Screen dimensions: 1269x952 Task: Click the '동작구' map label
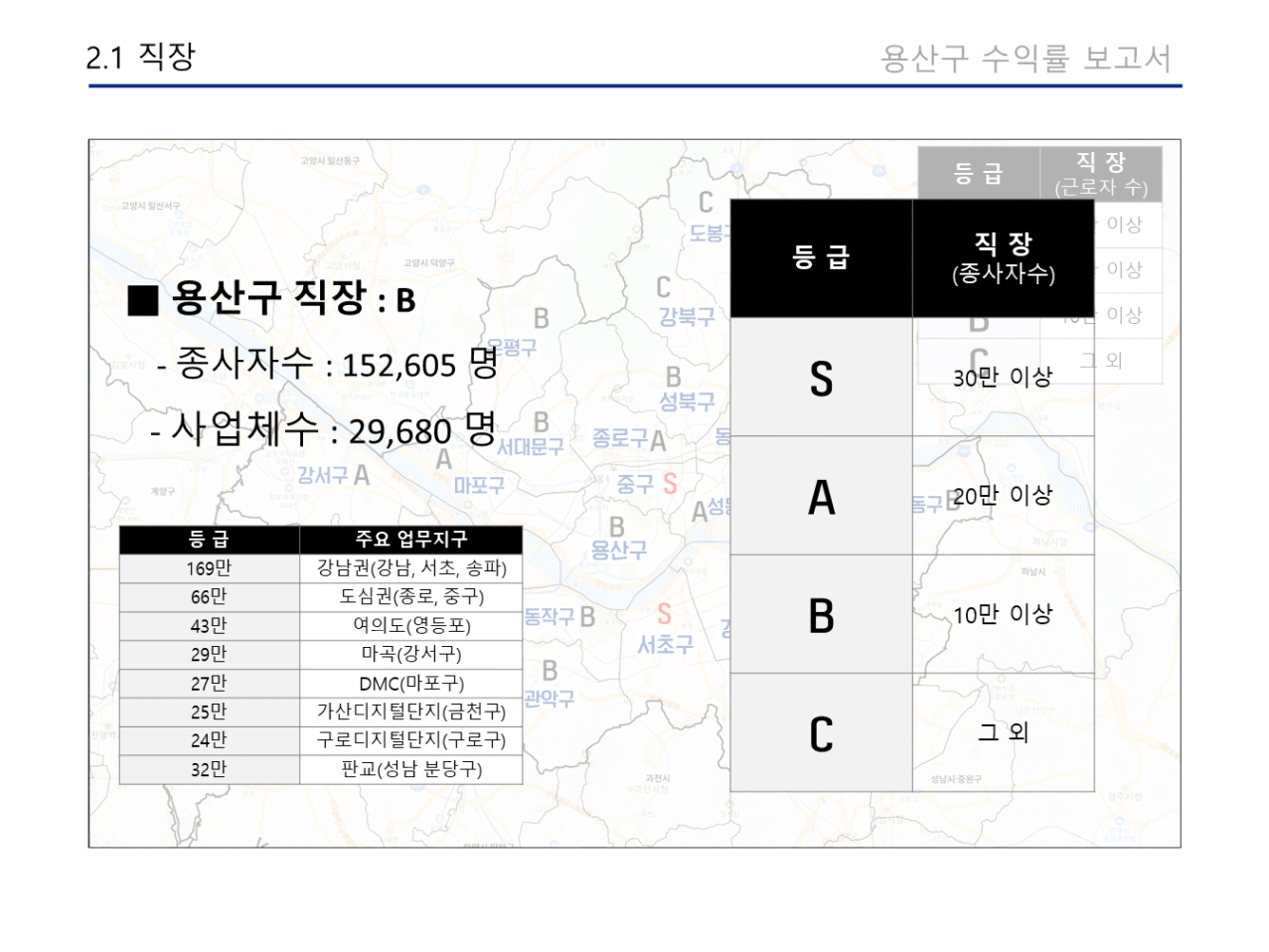coord(550,617)
